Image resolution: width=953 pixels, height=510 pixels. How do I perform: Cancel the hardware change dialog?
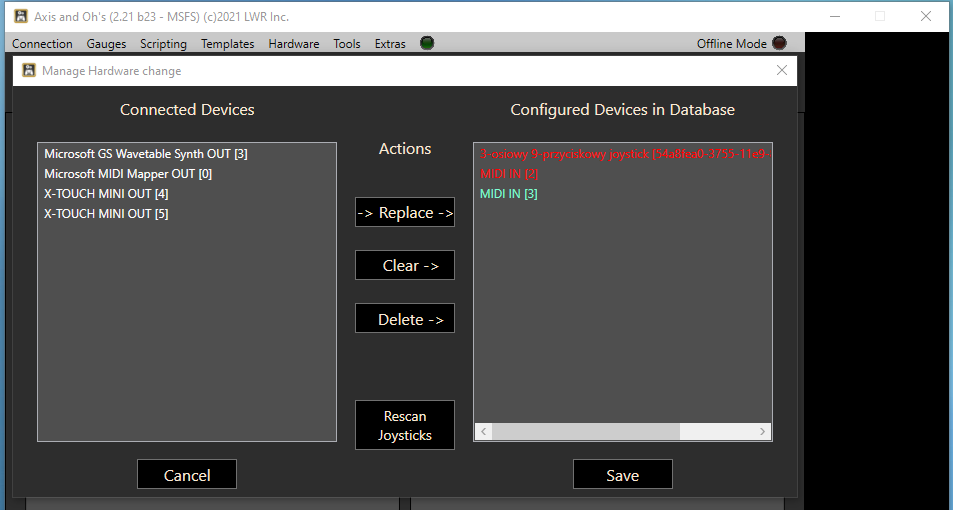coord(187,475)
